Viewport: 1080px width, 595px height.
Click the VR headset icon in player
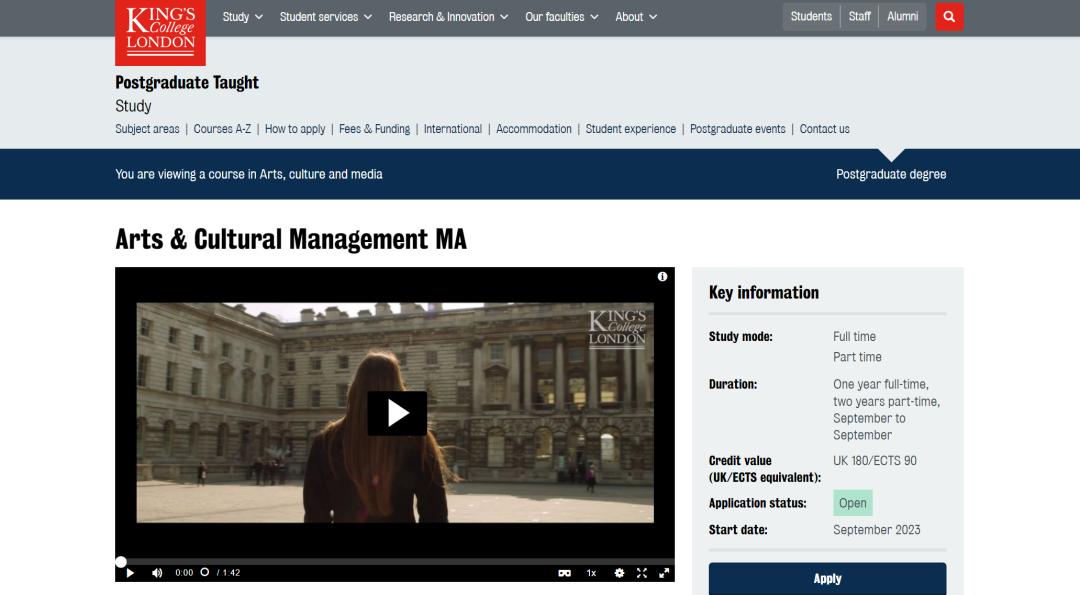click(565, 573)
